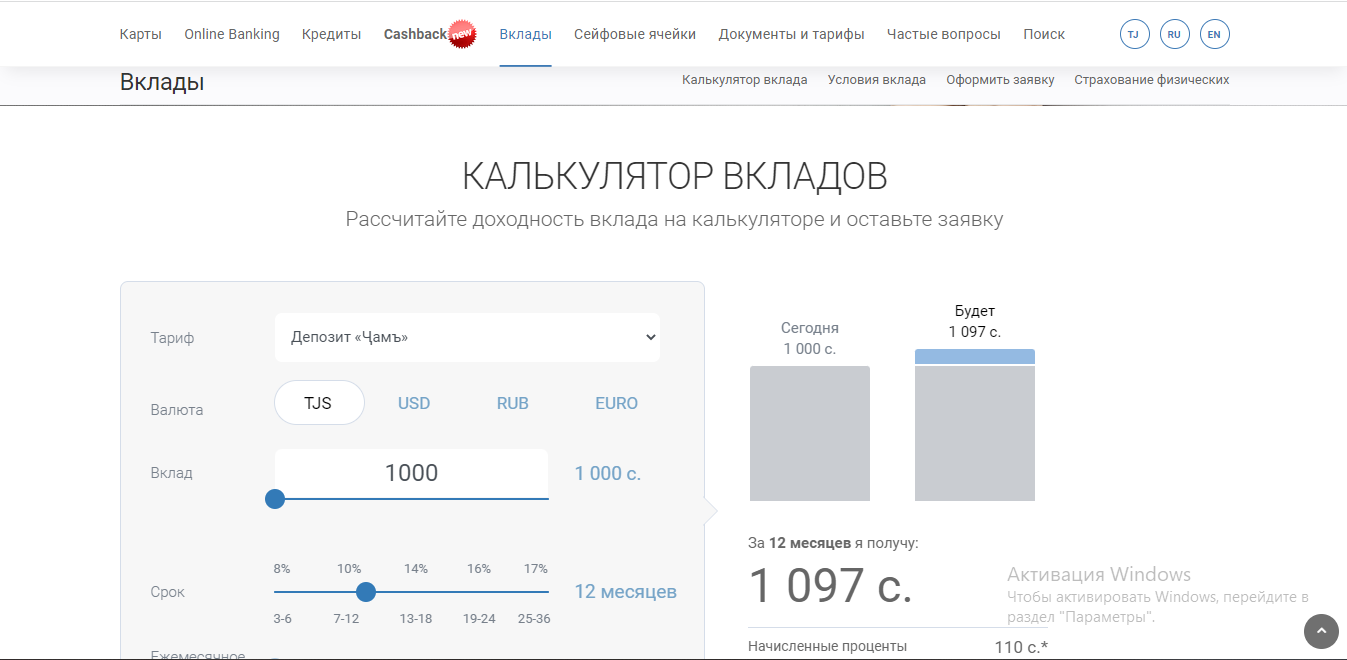Viewport: 1347px width, 660px height.
Task: Switch site language to RU
Action: pos(1174,34)
